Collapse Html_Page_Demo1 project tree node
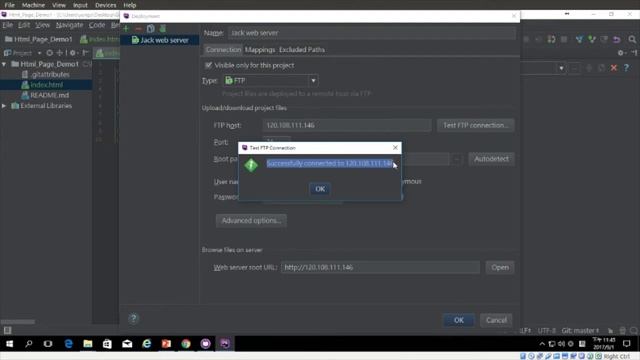The height and width of the screenshot is (360, 640). 4,64
